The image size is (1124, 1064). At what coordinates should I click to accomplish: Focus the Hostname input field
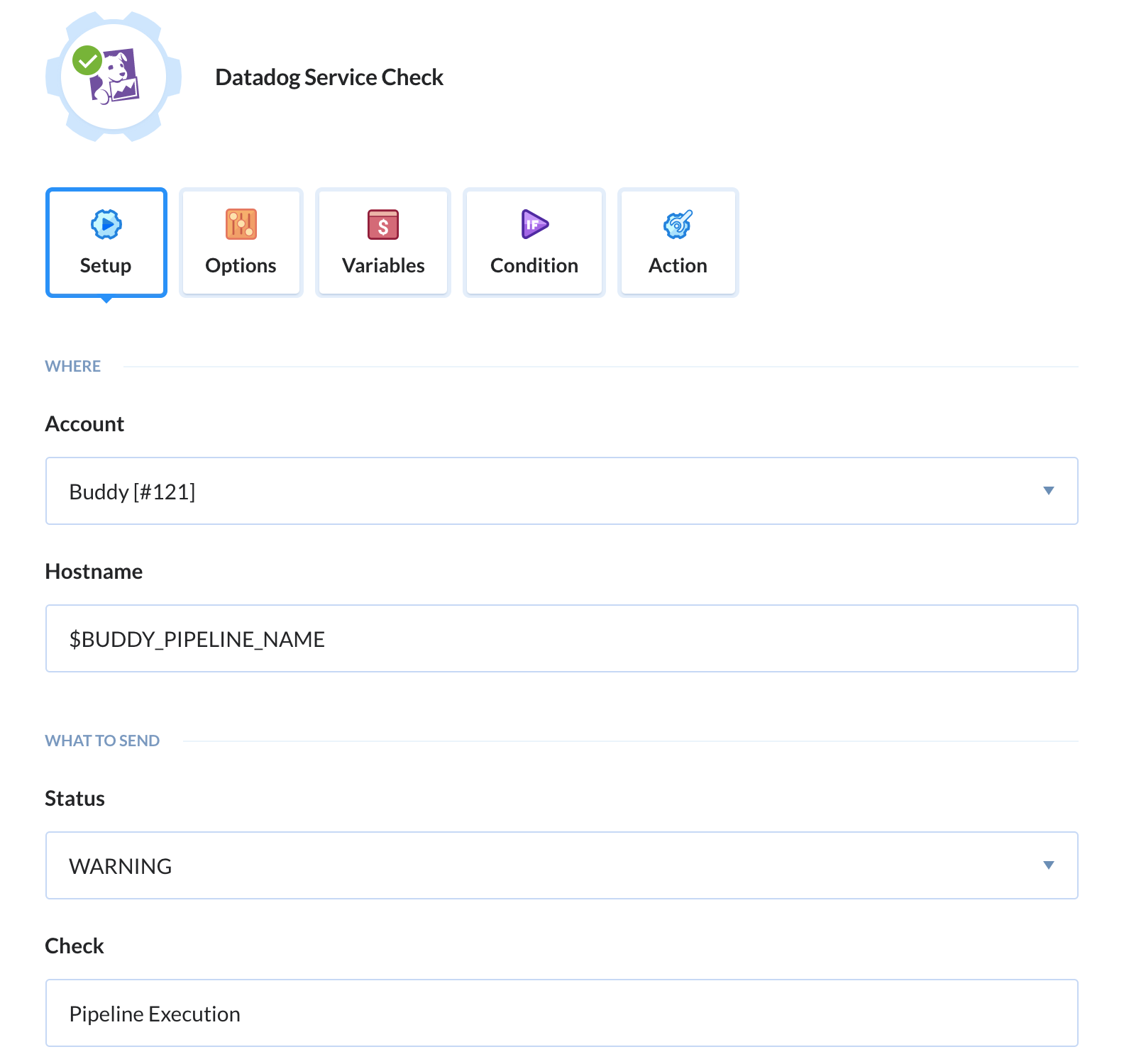(x=562, y=638)
